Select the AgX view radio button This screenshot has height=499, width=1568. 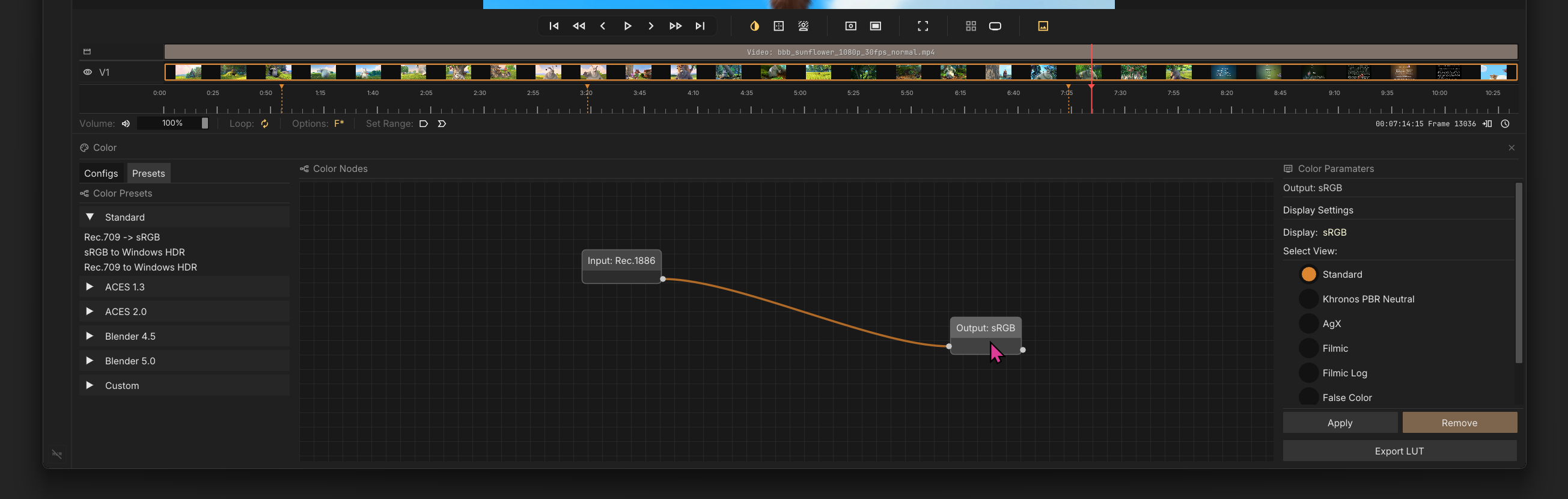click(1308, 323)
